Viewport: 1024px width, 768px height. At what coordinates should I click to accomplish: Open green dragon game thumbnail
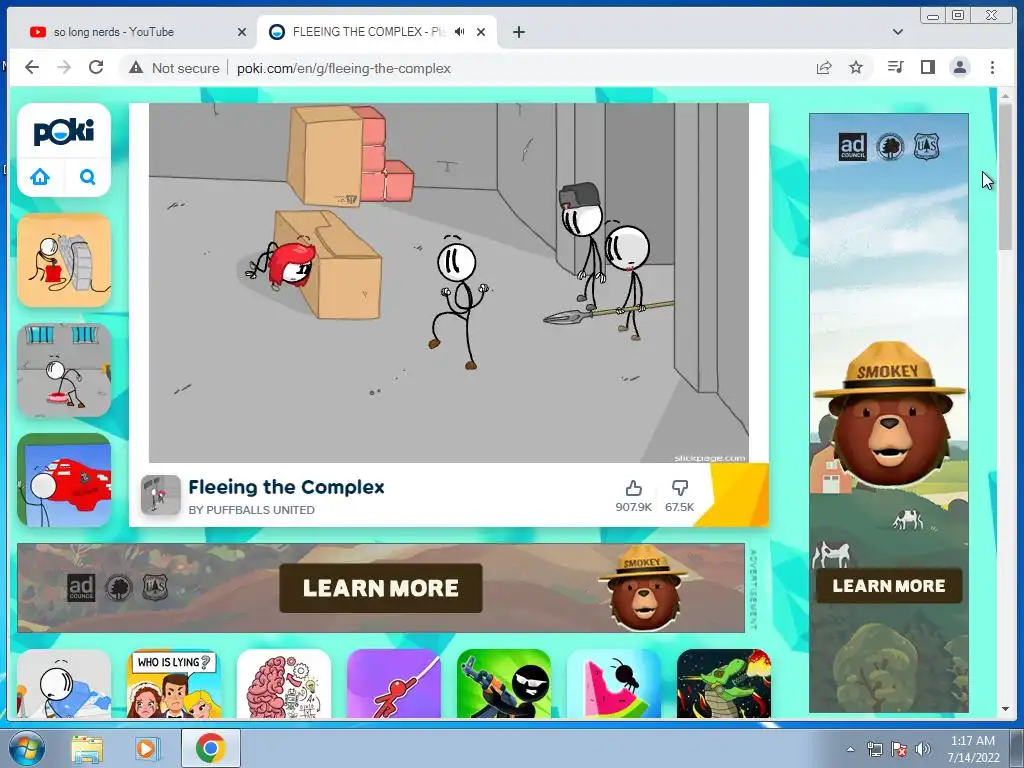click(724, 683)
